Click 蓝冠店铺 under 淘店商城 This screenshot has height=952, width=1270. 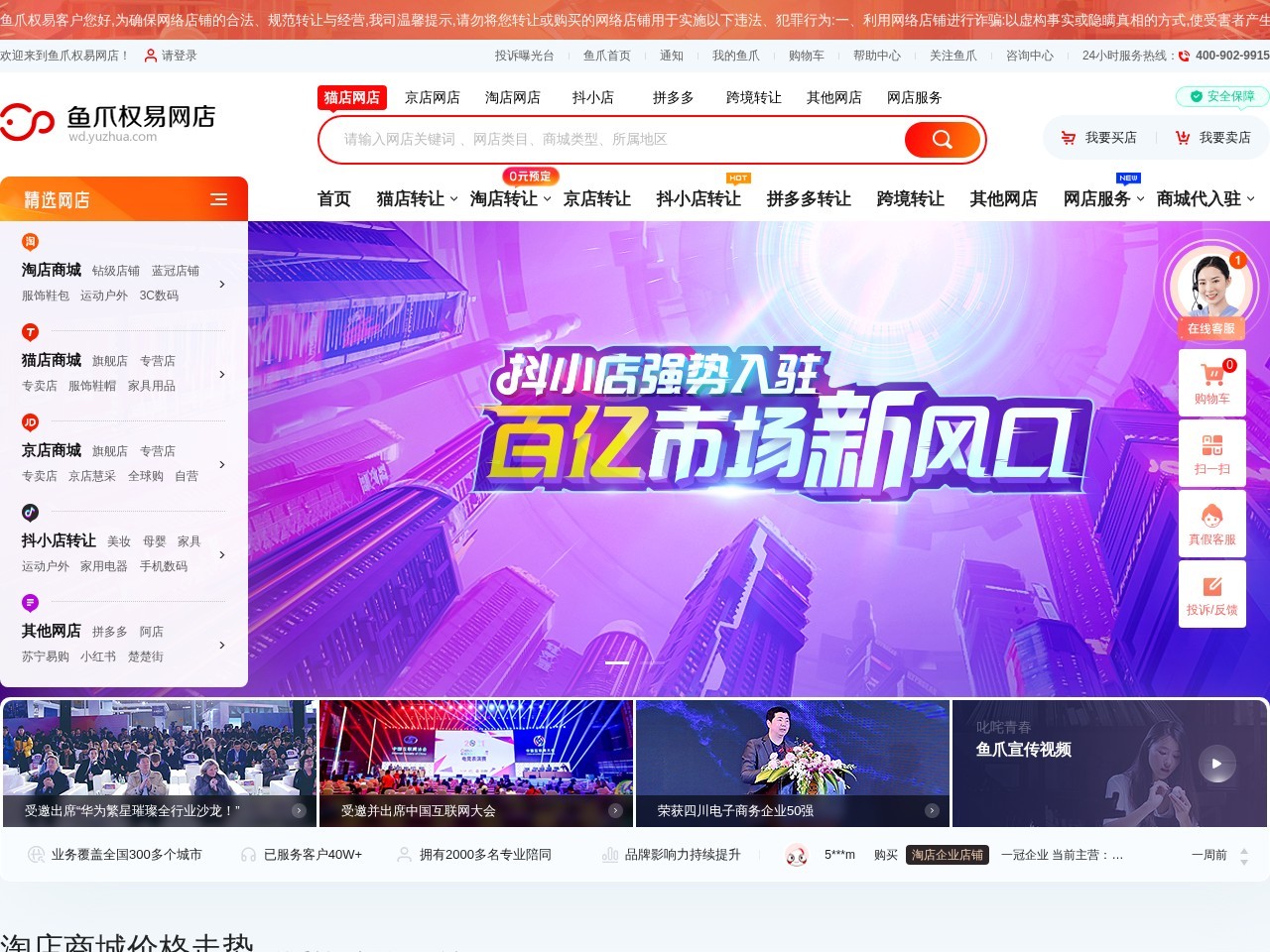[176, 271]
